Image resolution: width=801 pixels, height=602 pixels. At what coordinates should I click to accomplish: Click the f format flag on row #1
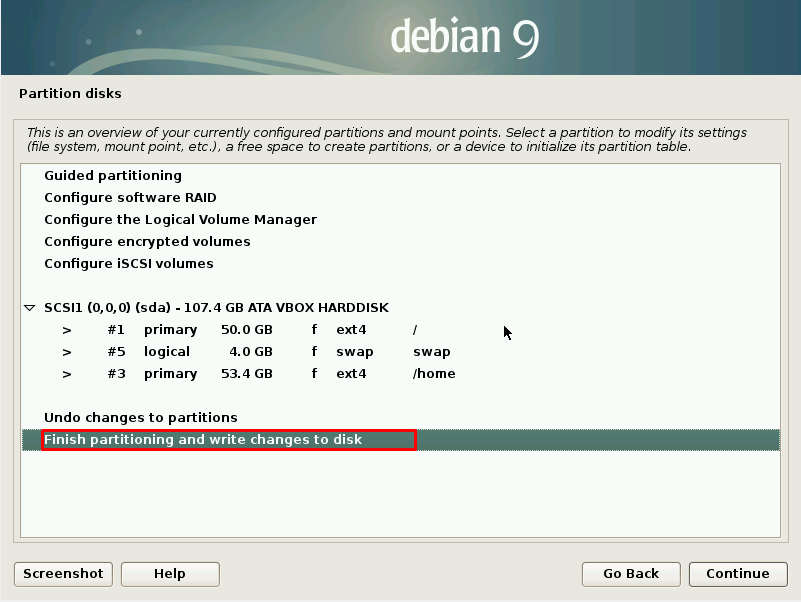(314, 330)
